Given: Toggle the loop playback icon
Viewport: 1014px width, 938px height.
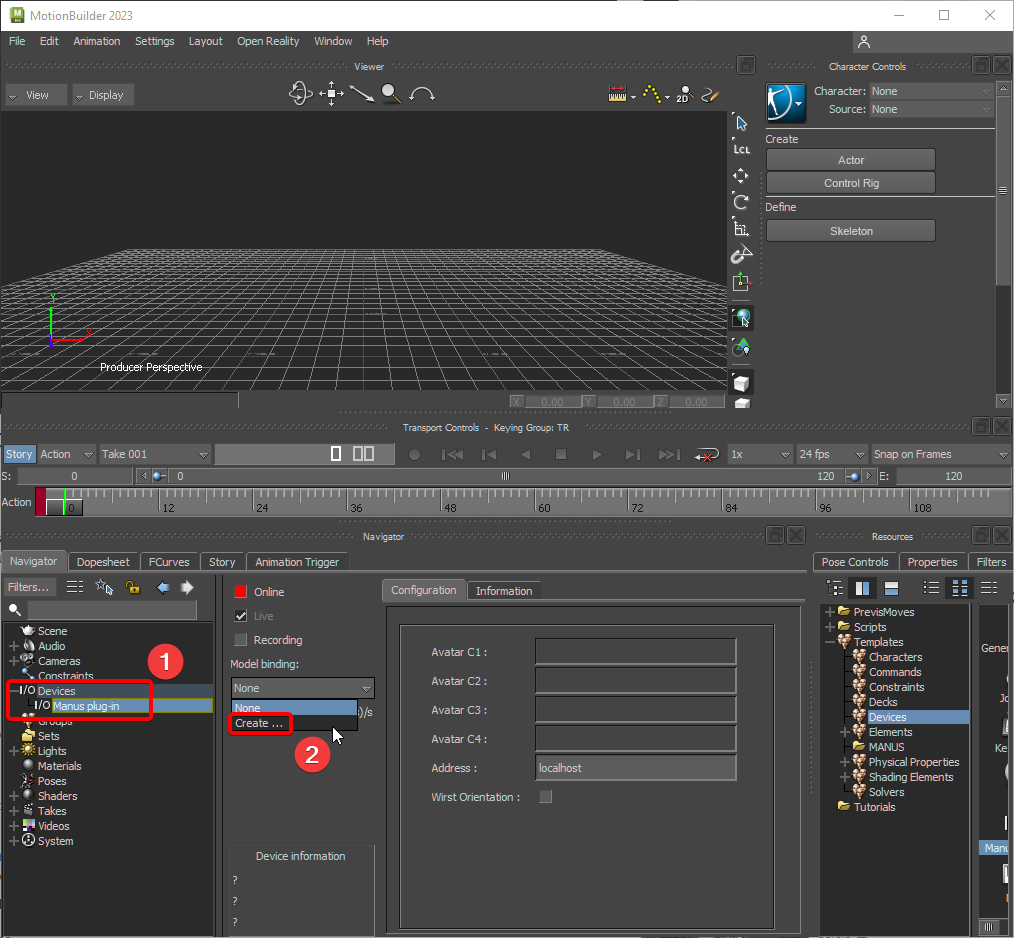Looking at the screenshot, I should [x=708, y=454].
